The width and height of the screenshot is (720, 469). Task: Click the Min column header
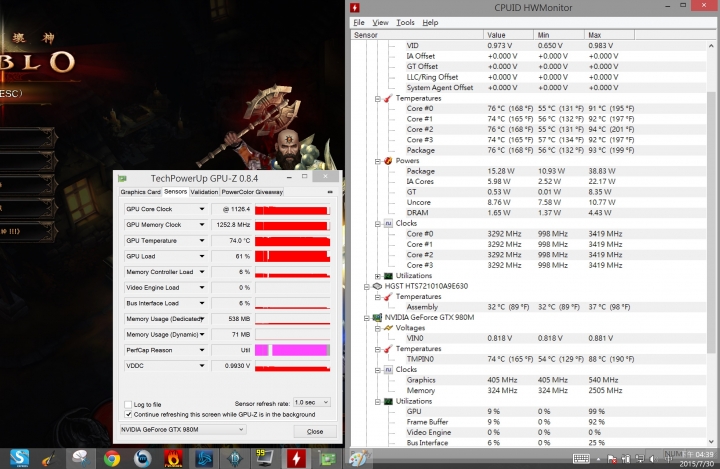[559, 35]
